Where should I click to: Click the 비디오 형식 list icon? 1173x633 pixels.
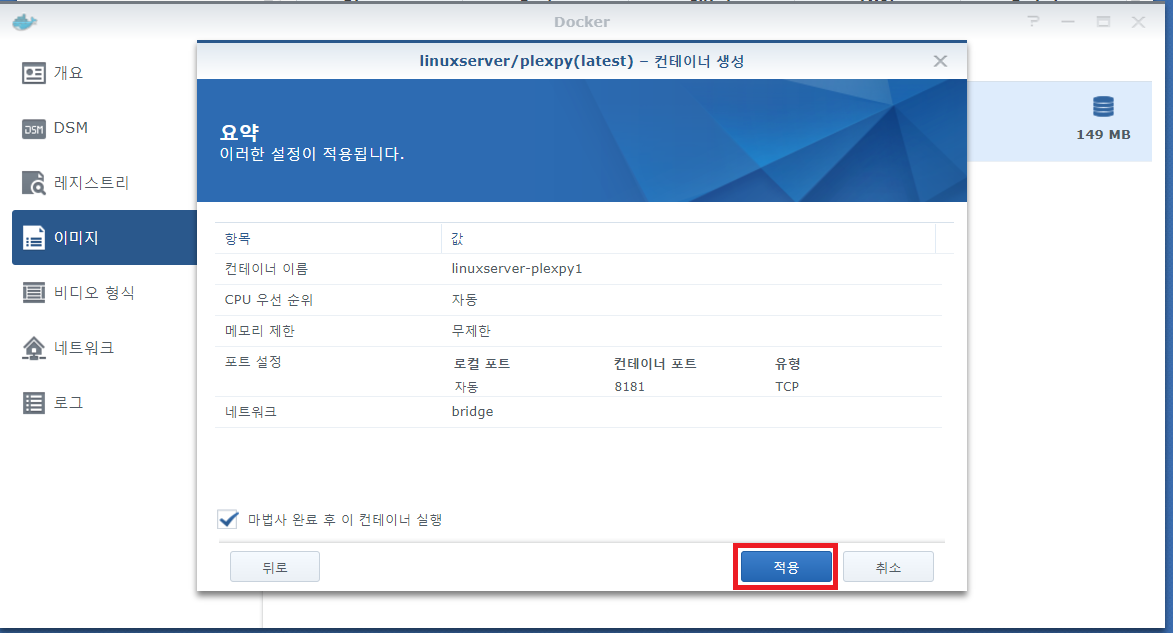(x=34, y=293)
